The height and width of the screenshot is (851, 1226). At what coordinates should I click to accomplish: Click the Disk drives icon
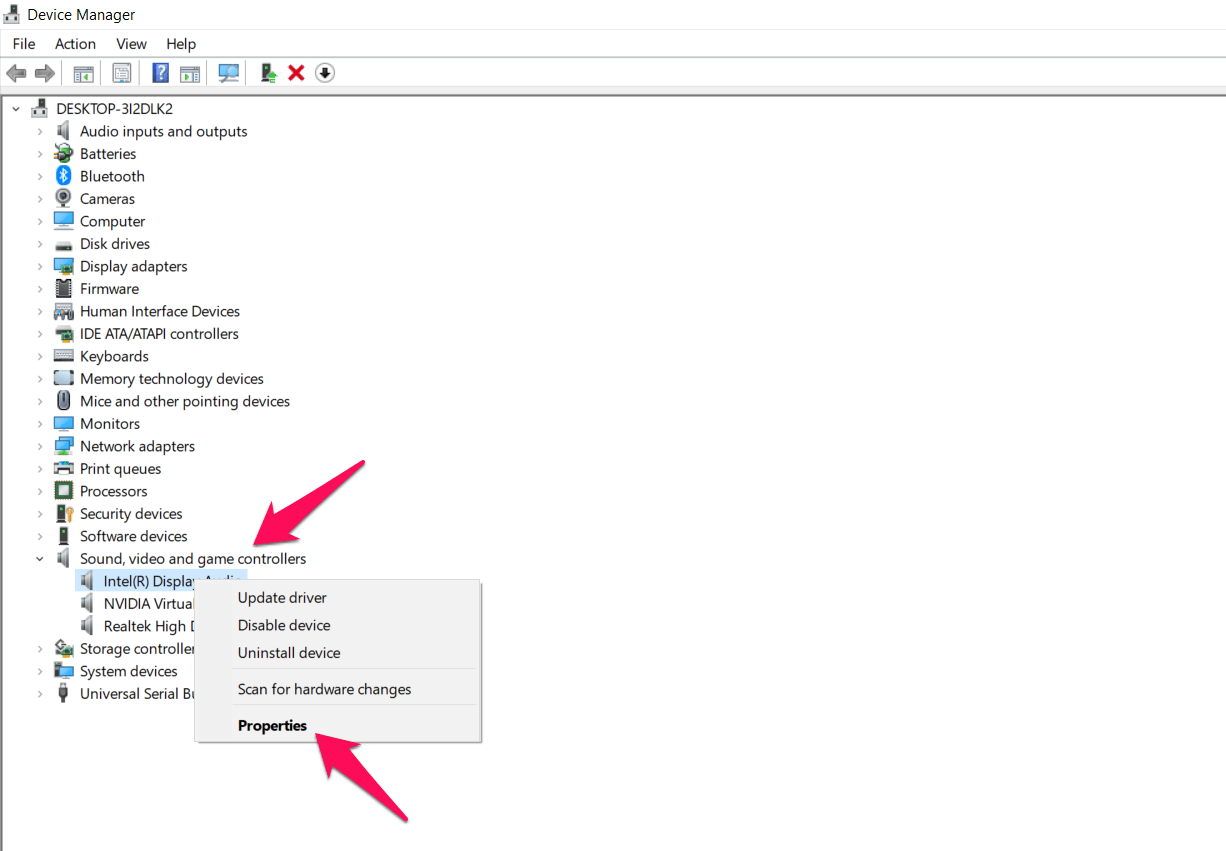[x=64, y=244]
